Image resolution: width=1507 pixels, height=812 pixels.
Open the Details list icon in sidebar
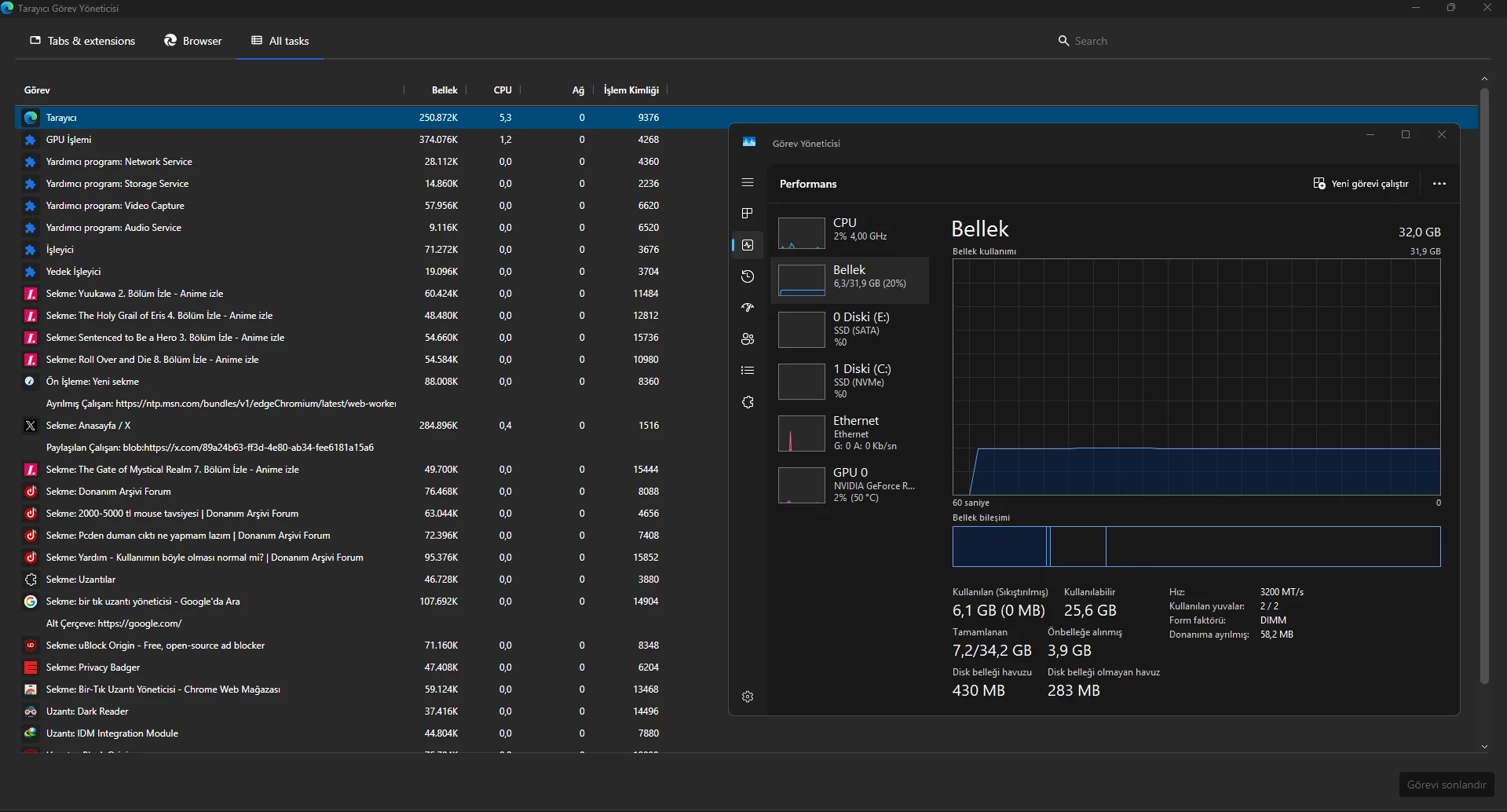[x=747, y=371]
